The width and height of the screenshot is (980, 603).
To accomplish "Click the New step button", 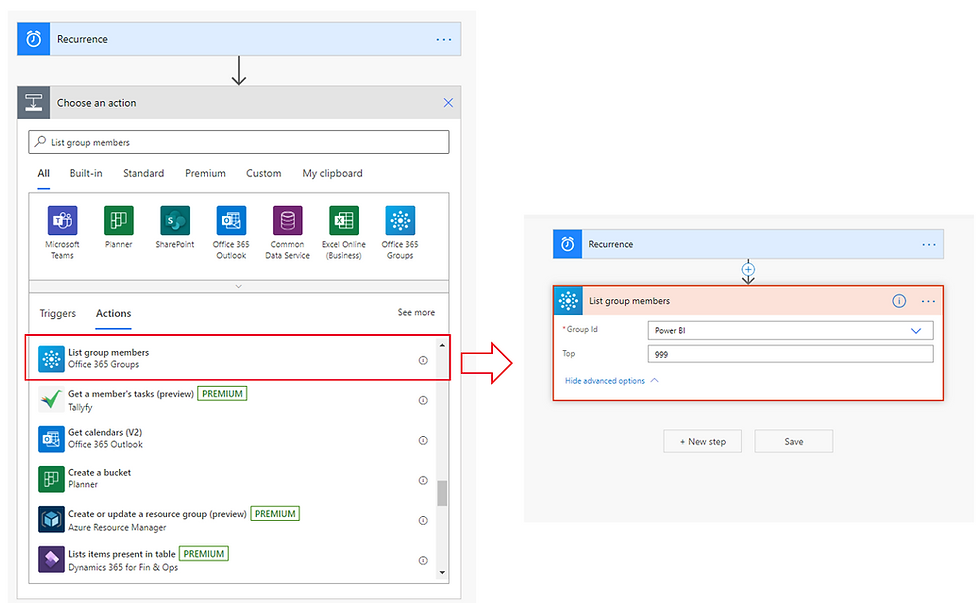I will tap(702, 441).
